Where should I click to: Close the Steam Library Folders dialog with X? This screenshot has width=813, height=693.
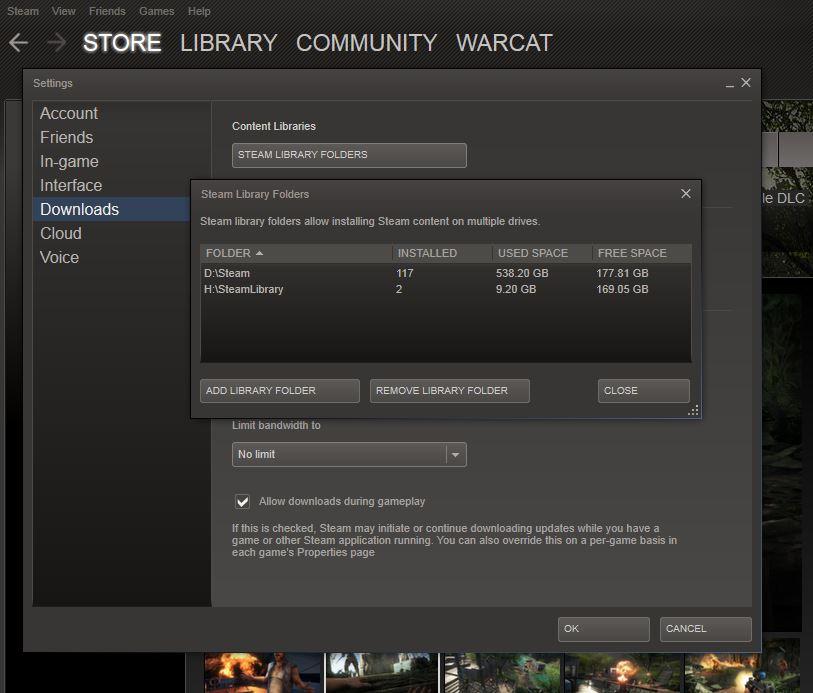tap(685, 194)
